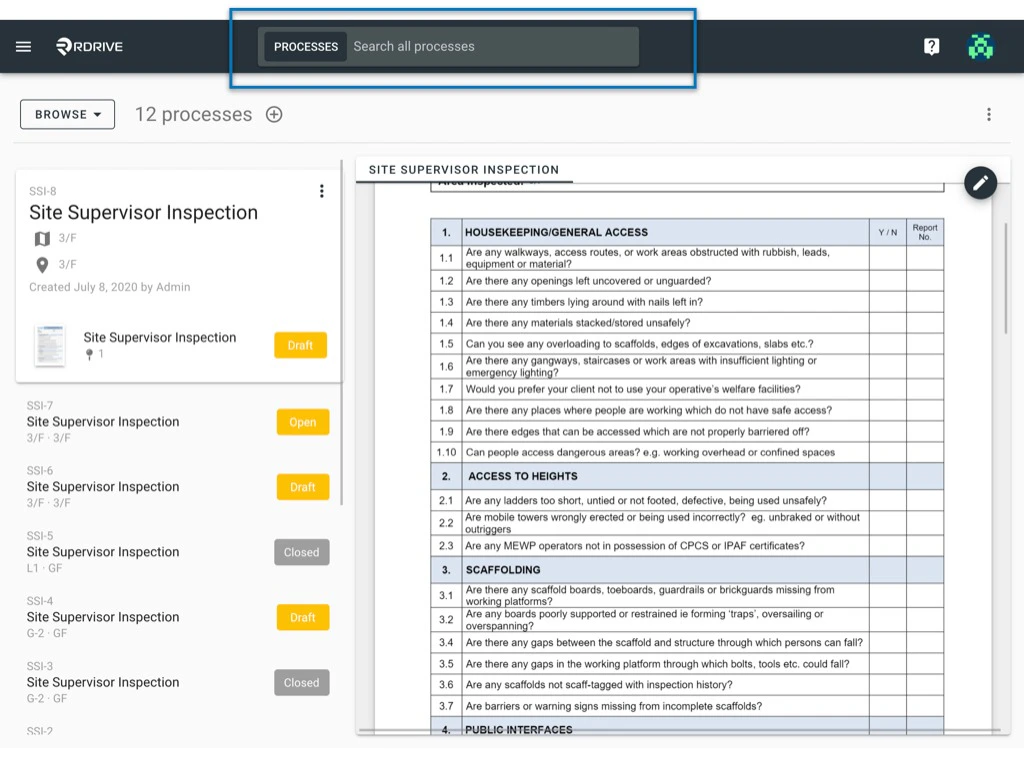1024x768 pixels.
Task: Select the SITE SUPERVISOR INSPECTION tab
Action: coord(463,170)
